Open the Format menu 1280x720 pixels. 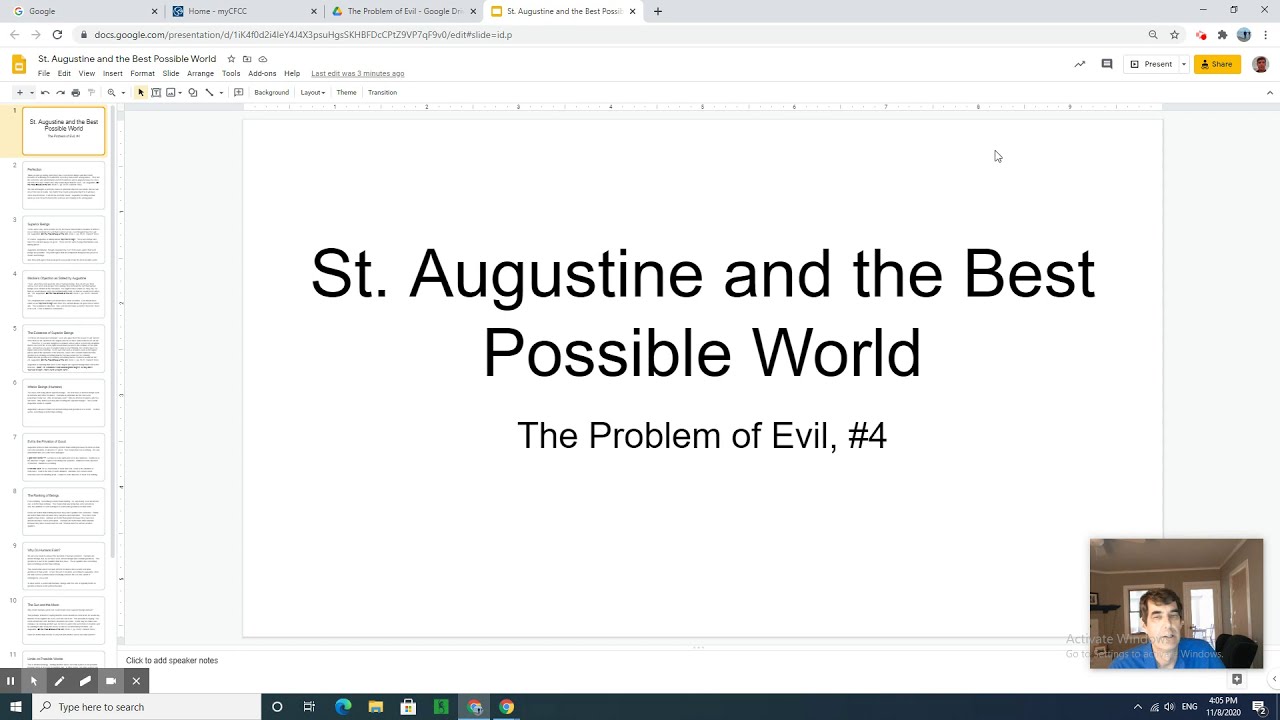click(x=142, y=73)
